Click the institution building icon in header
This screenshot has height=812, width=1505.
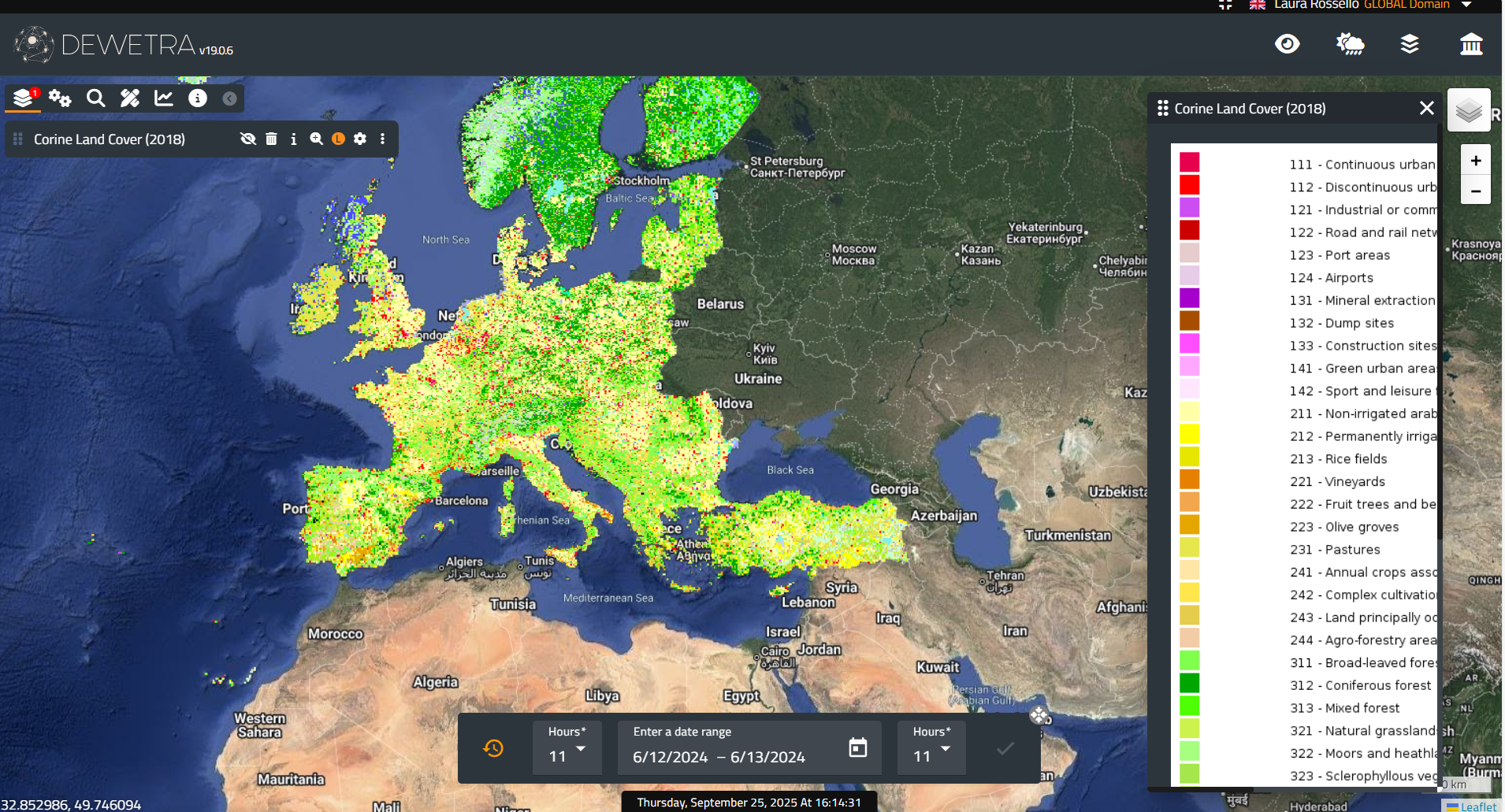pyautogui.click(x=1470, y=44)
